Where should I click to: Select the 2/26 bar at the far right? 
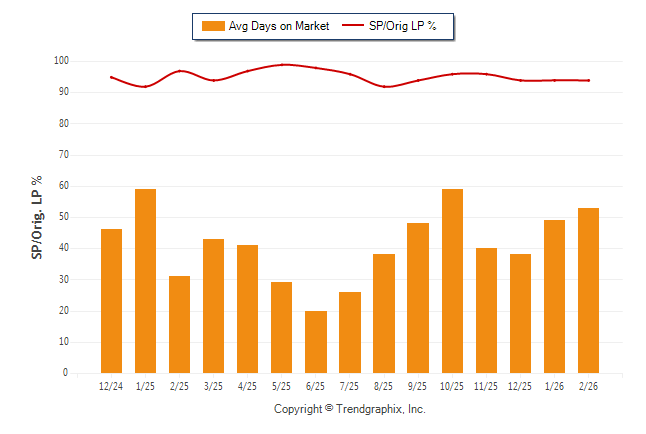[588, 290]
